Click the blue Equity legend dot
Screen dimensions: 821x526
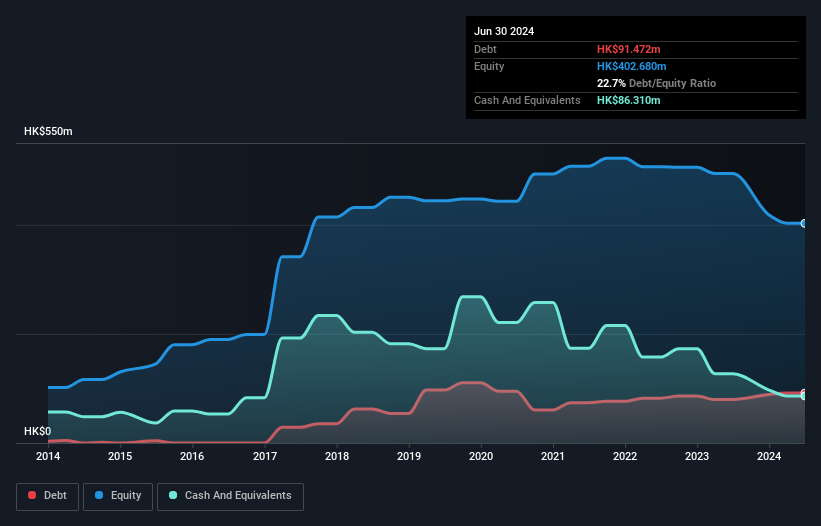[99, 495]
